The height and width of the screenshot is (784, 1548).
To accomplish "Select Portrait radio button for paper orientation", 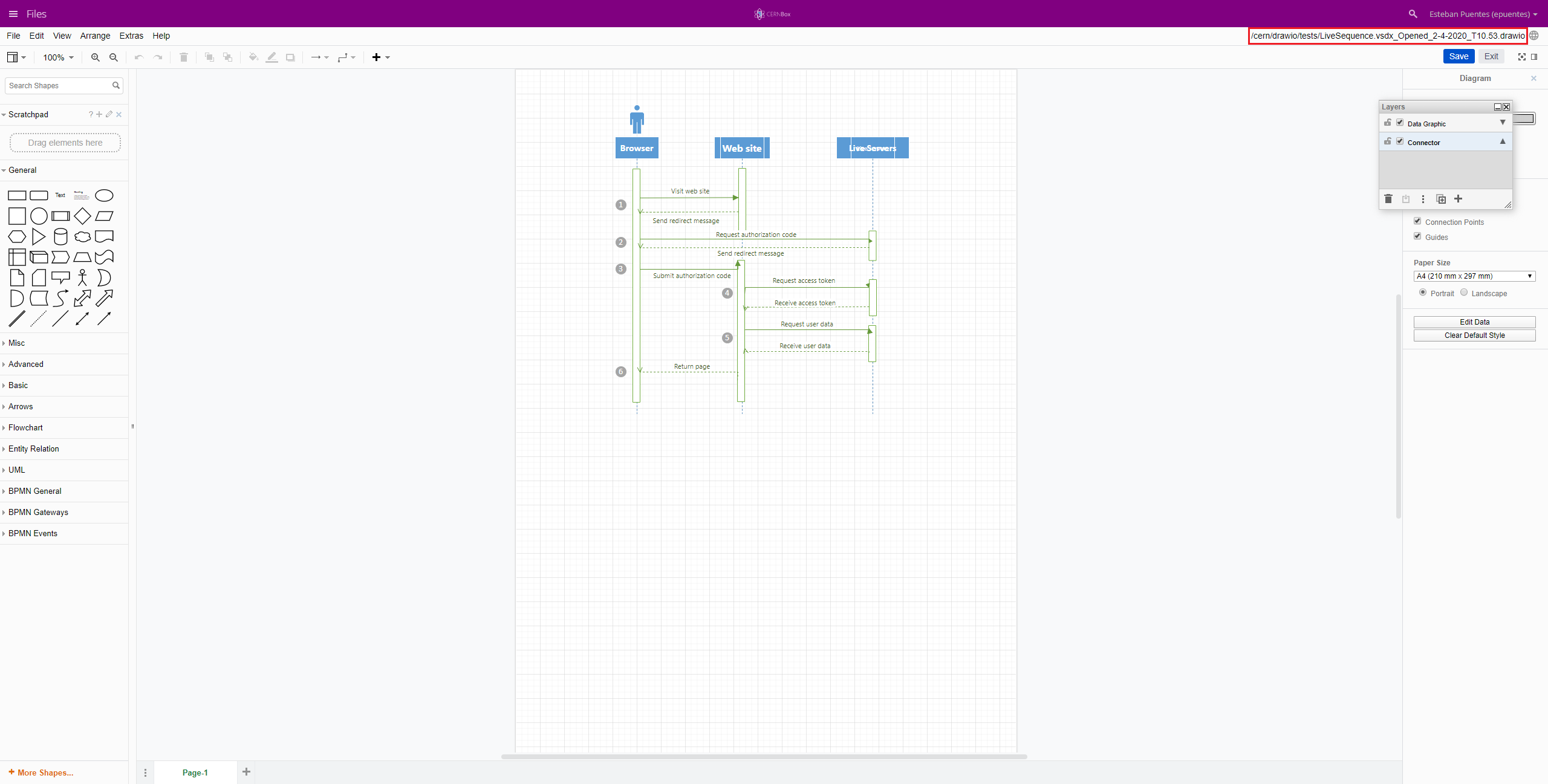I will pyautogui.click(x=1422, y=293).
